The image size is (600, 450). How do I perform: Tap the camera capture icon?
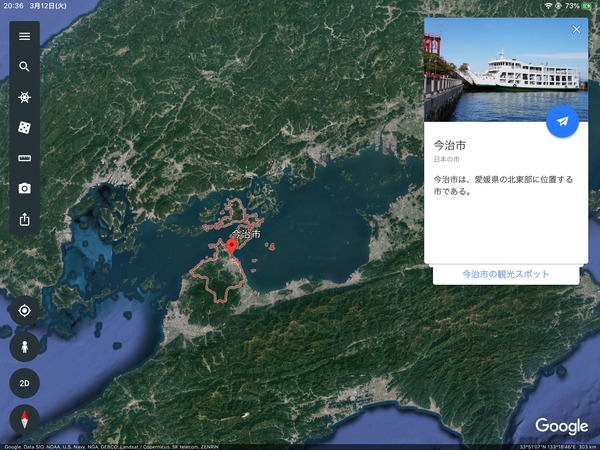[x=24, y=188]
